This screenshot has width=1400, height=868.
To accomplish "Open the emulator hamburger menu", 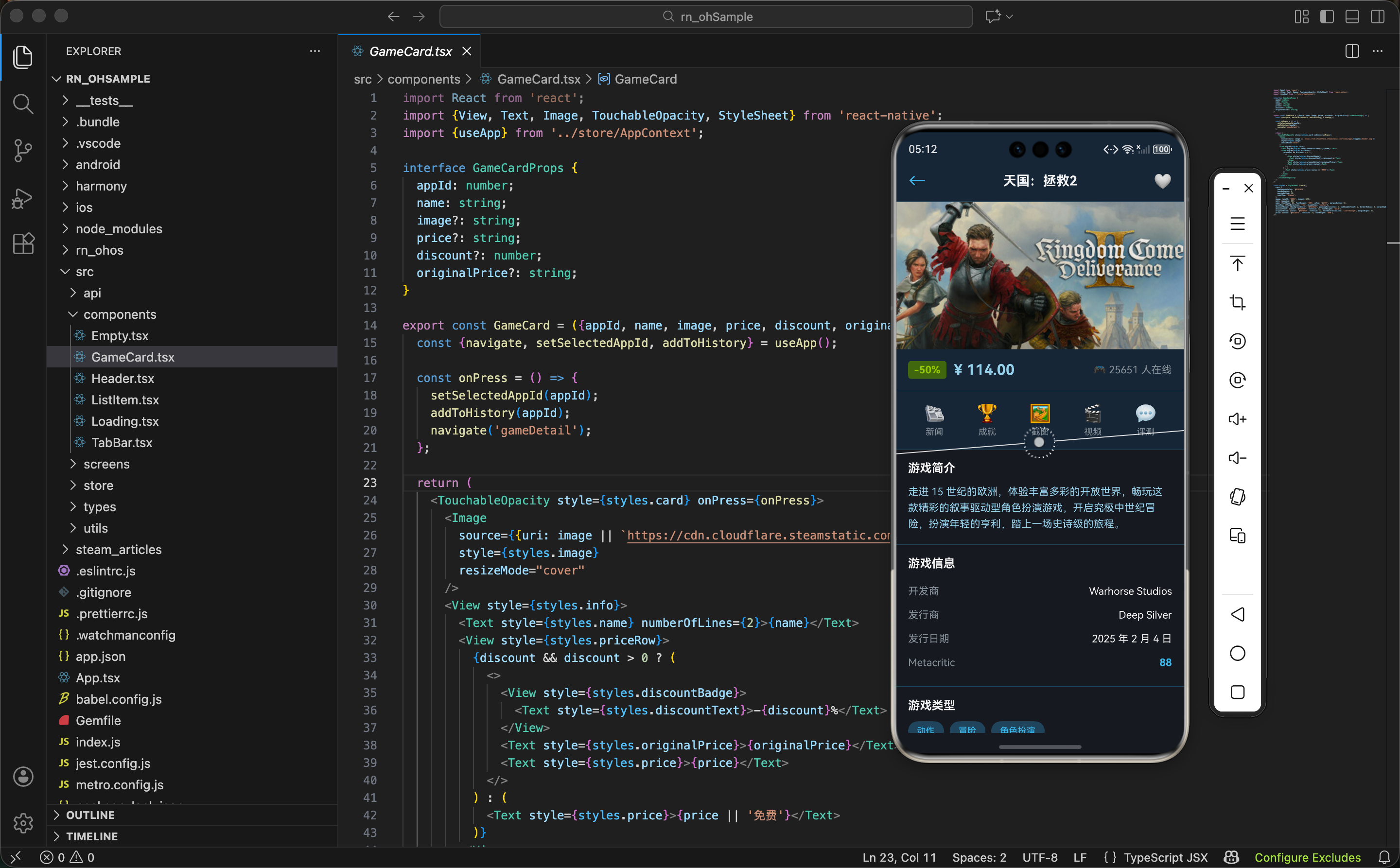I will [1238, 224].
